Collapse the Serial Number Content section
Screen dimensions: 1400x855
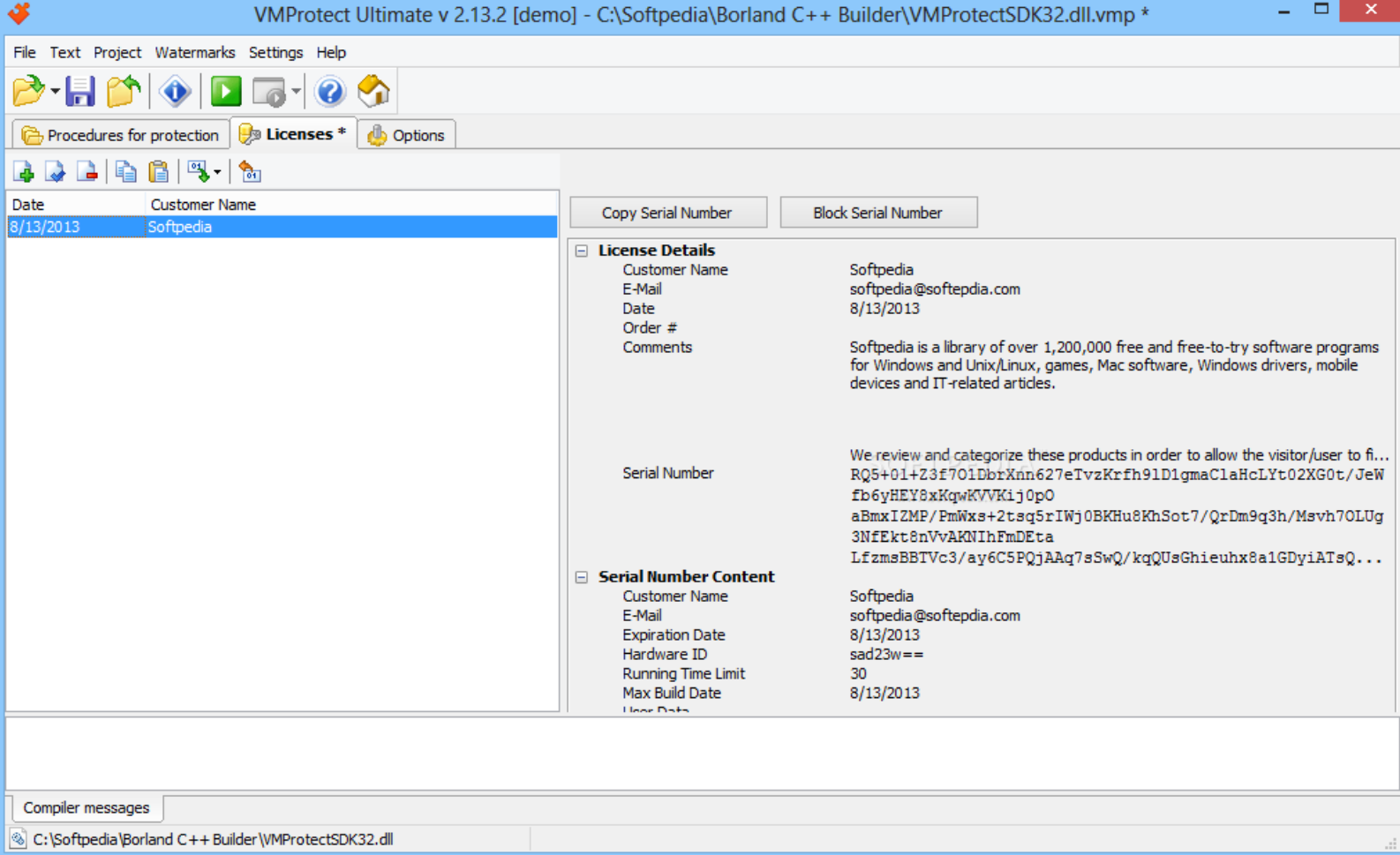tap(582, 577)
